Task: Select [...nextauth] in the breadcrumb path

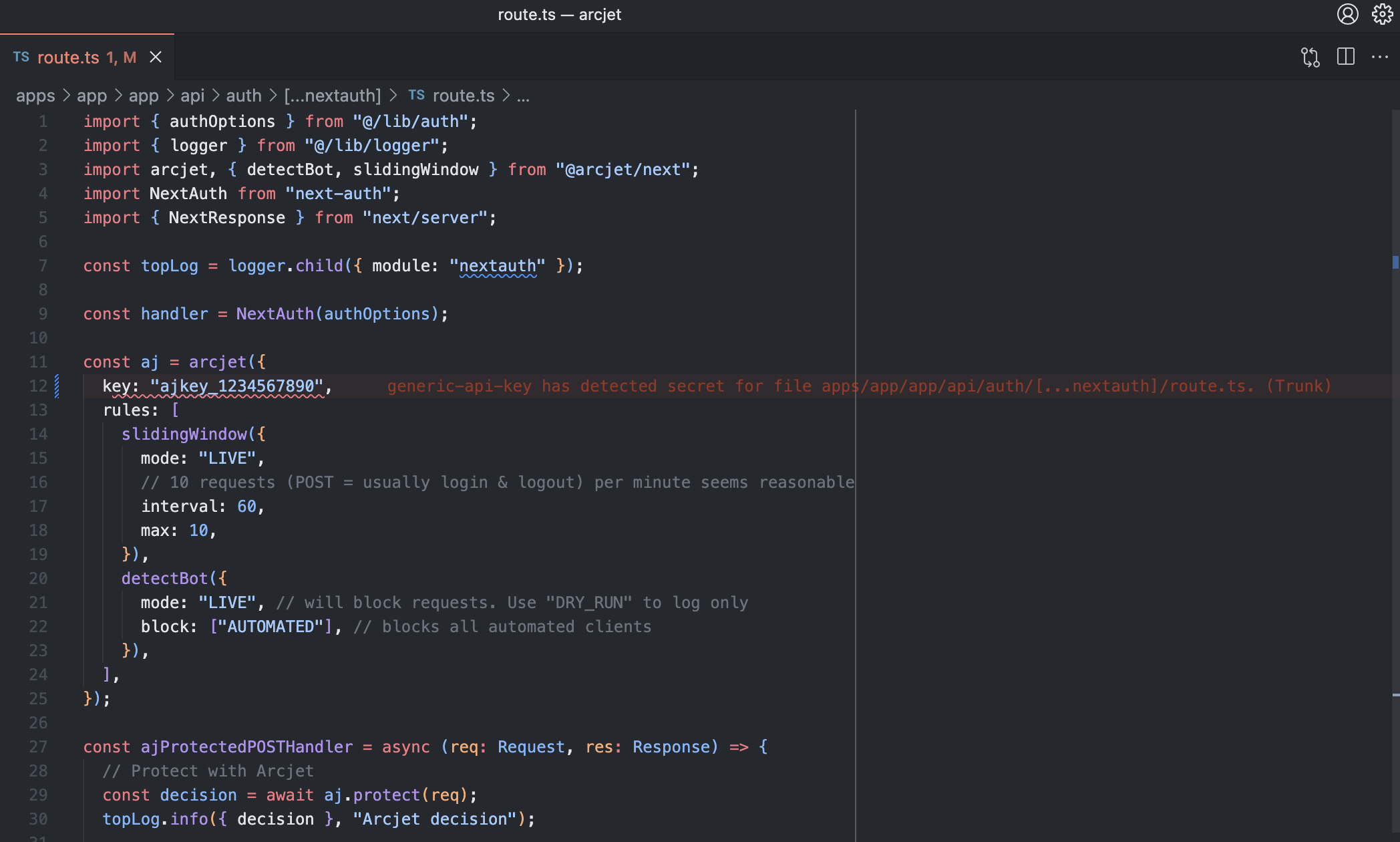Action: (x=333, y=95)
